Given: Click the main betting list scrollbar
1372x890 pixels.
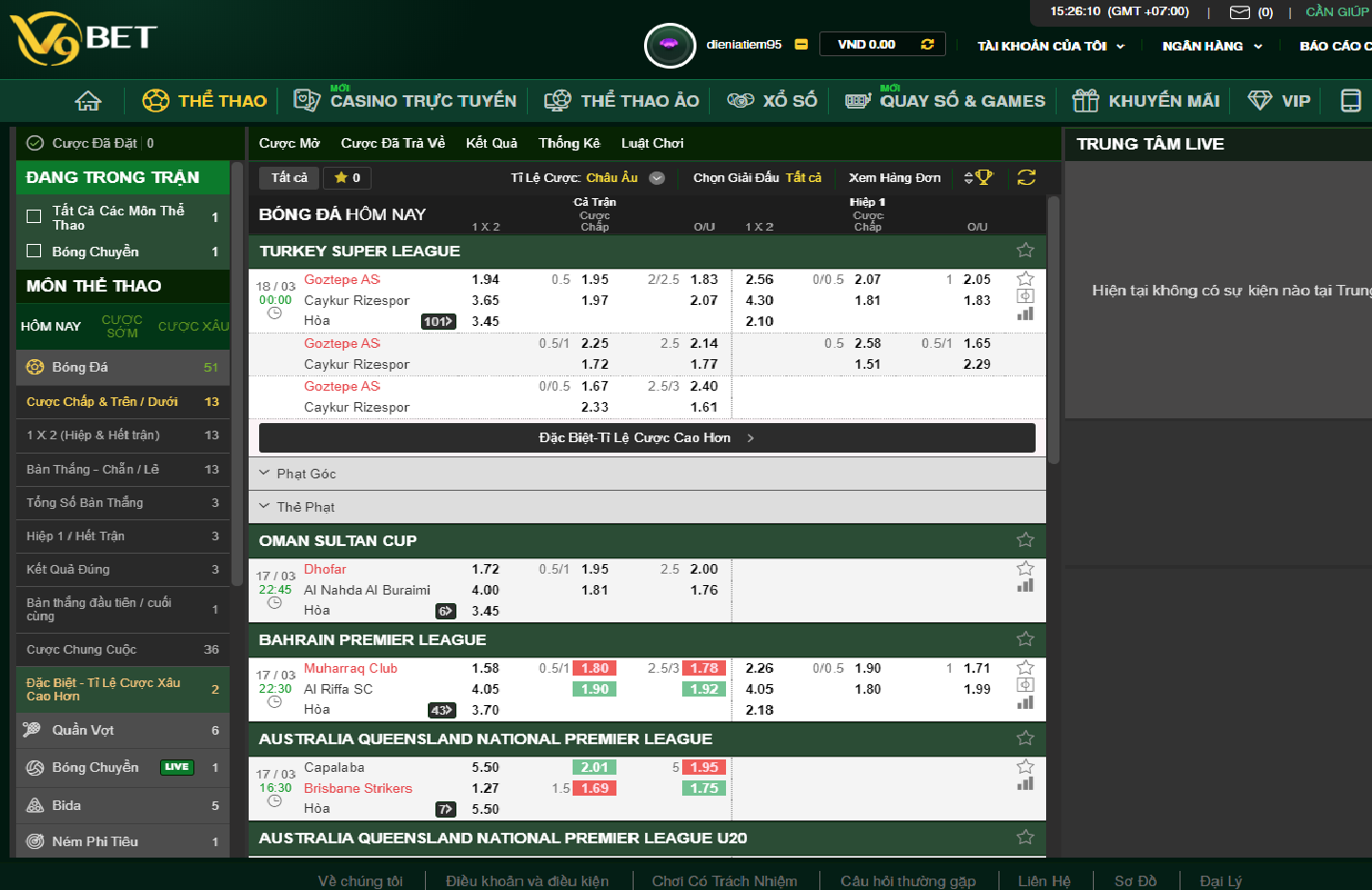Looking at the screenshot, I should [x=1054, y=330].
